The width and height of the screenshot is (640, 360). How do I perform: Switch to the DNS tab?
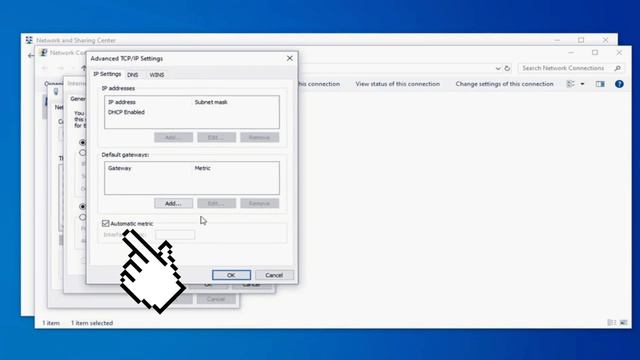coord(133,75)
